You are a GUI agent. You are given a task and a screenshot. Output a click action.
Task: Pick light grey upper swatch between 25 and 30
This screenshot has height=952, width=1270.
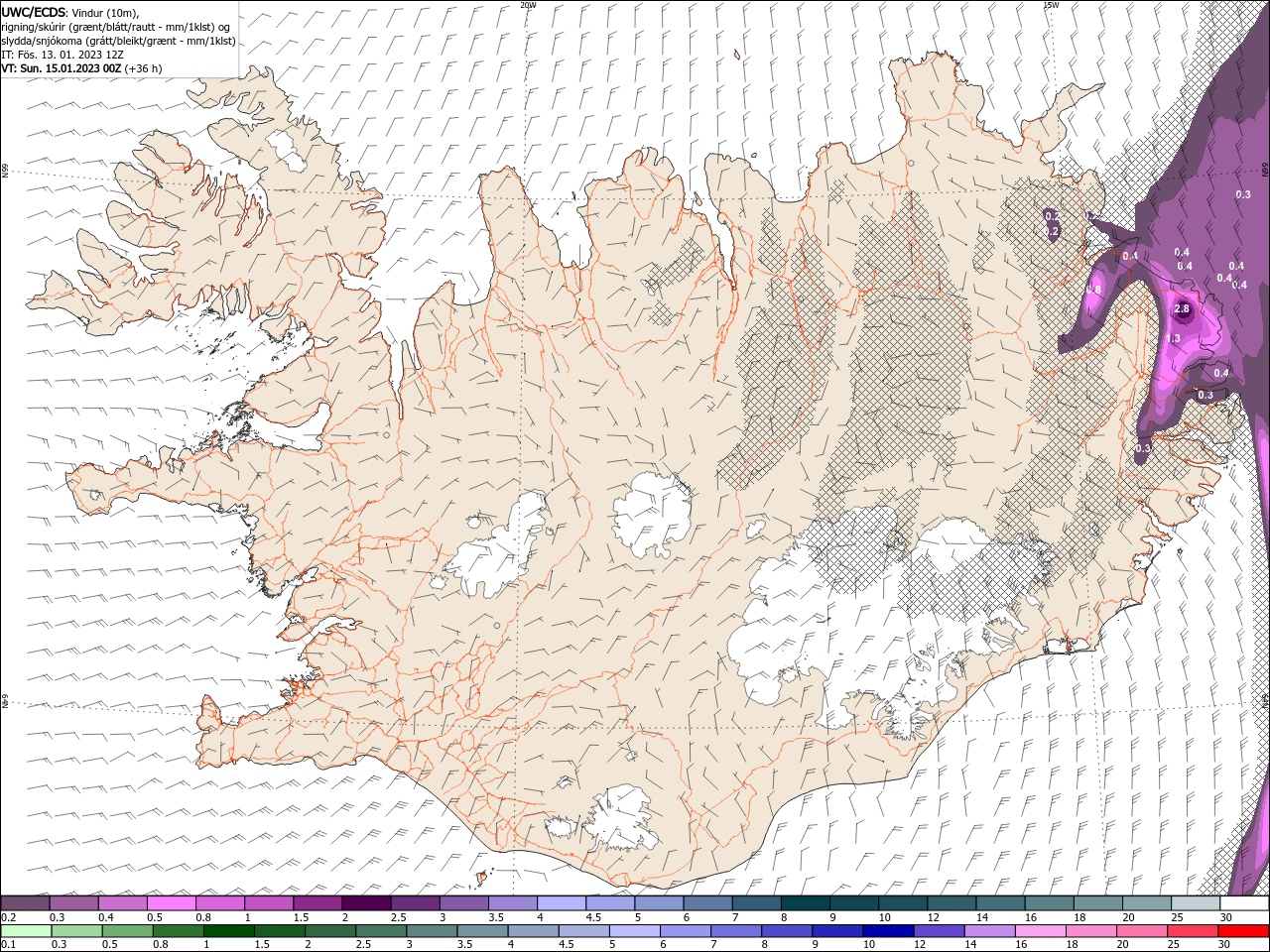pyautogui.click(x=1195, y=903)
